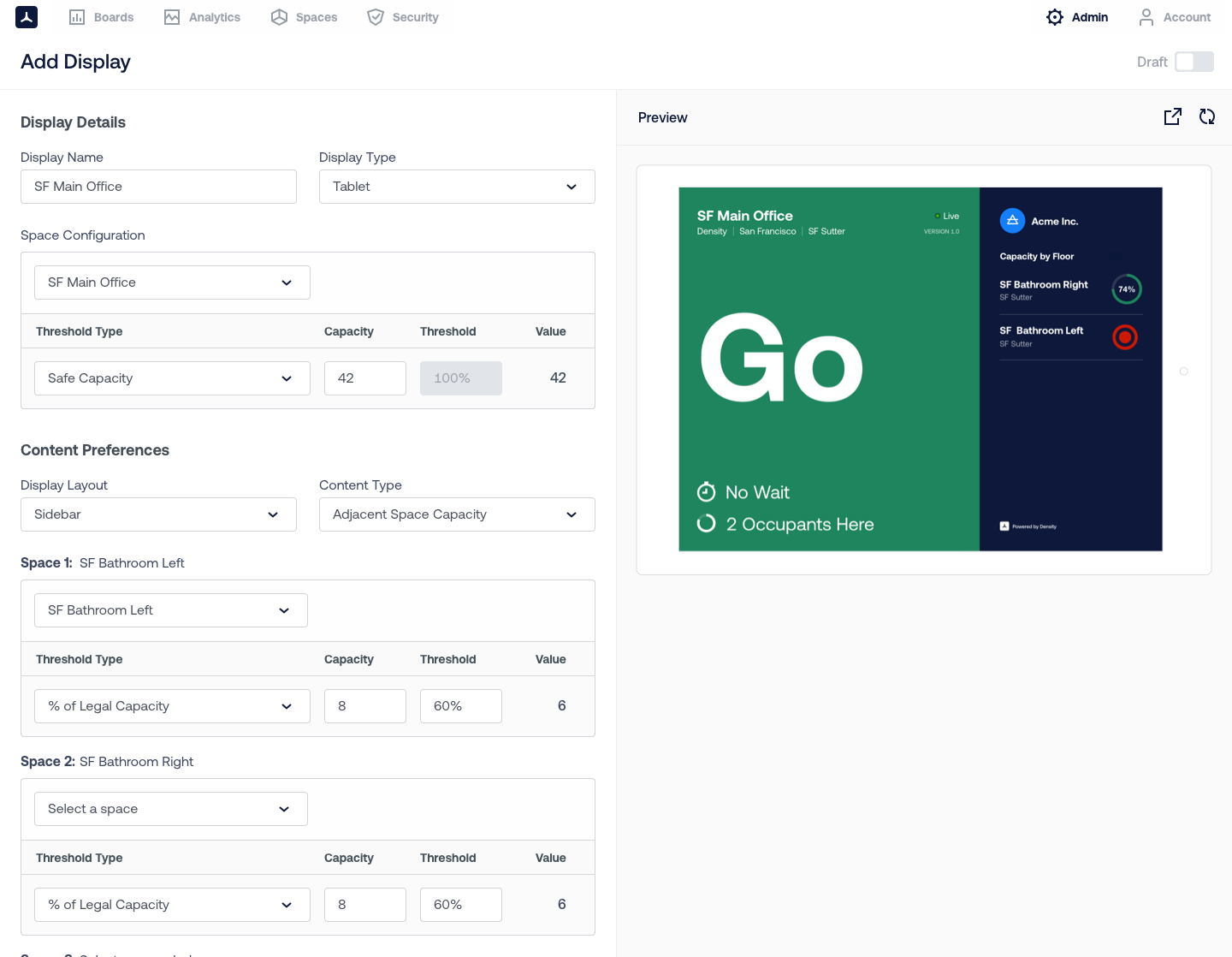Click the 74% capacity ring indicator
The width and height of the screenshot is (1232, 957).
pyautogui.click(x=1127, y=289)
